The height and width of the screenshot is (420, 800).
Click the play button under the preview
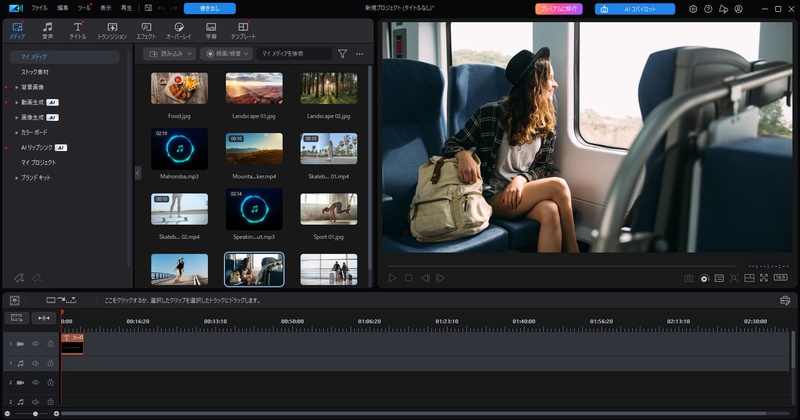pyautogui.click(x=392, y=278)
